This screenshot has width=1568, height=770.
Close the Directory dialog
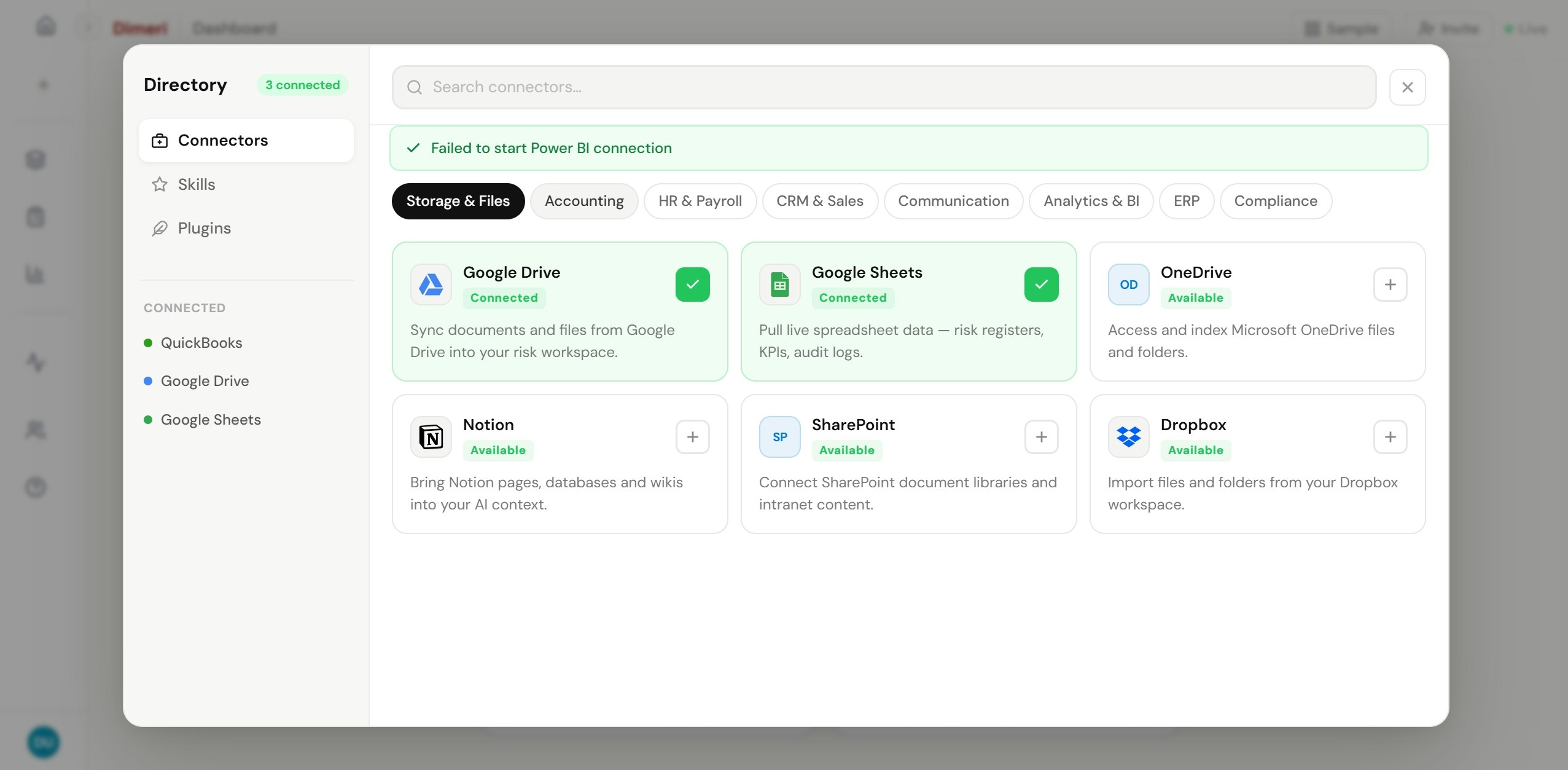click(x=1407, y=87)
